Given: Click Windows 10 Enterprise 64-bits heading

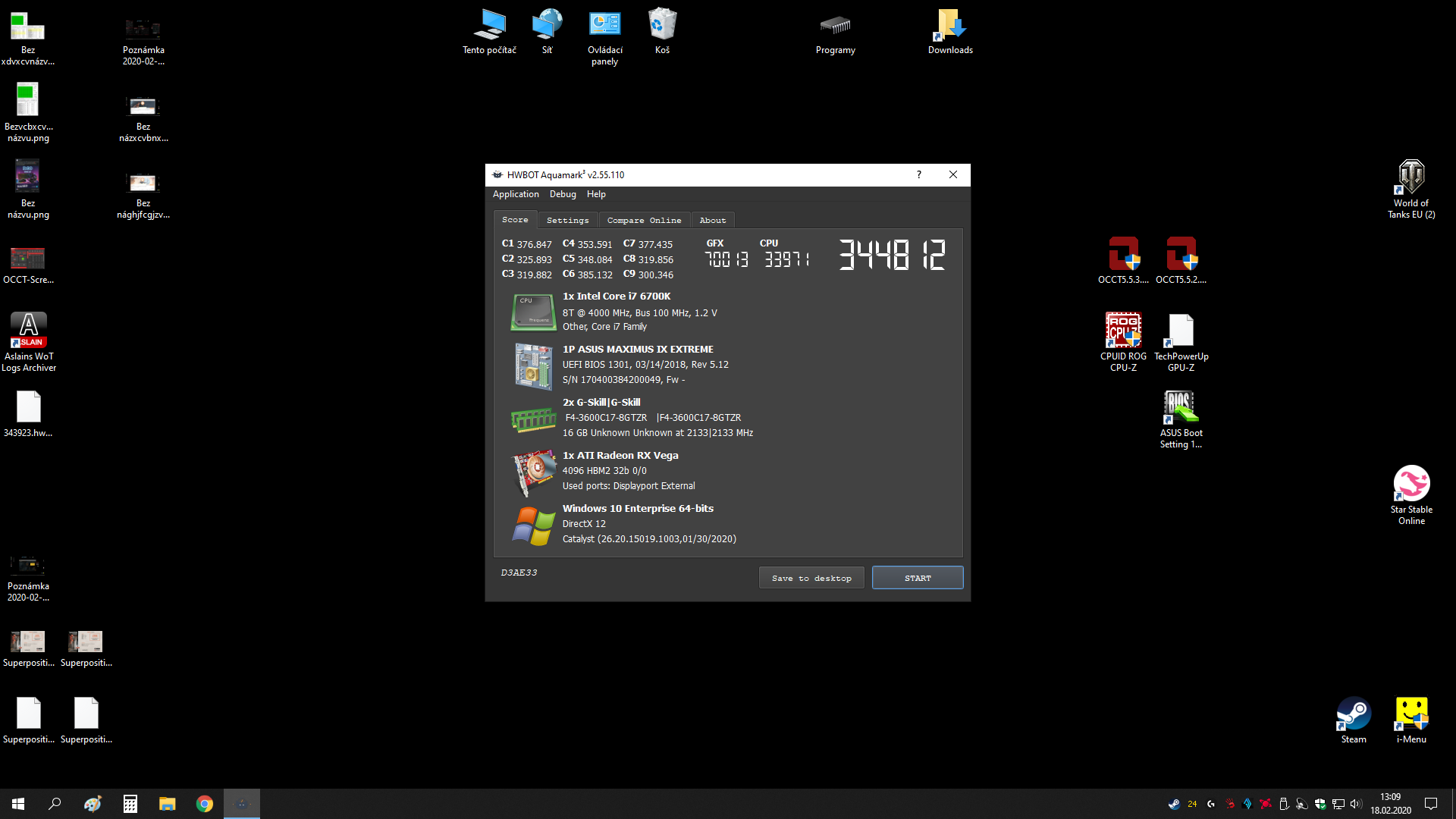Looking at the screenshot, I should (638, 509).
